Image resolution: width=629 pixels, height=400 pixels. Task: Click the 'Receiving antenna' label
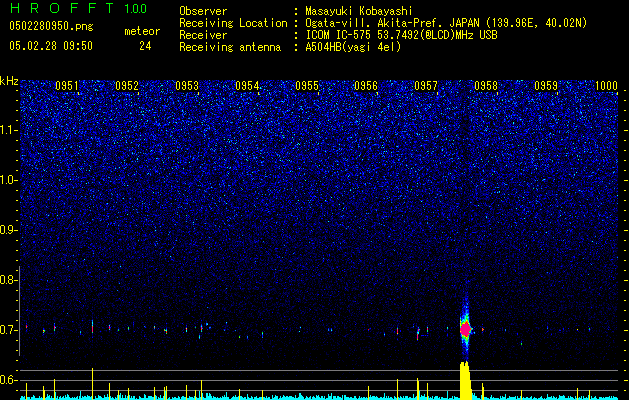[230, 47]
